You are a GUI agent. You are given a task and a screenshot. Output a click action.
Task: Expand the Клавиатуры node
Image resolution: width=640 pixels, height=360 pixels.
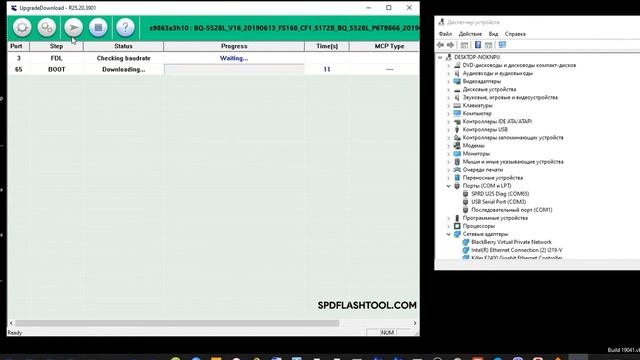pyautogui.click(x=448, y=105)
